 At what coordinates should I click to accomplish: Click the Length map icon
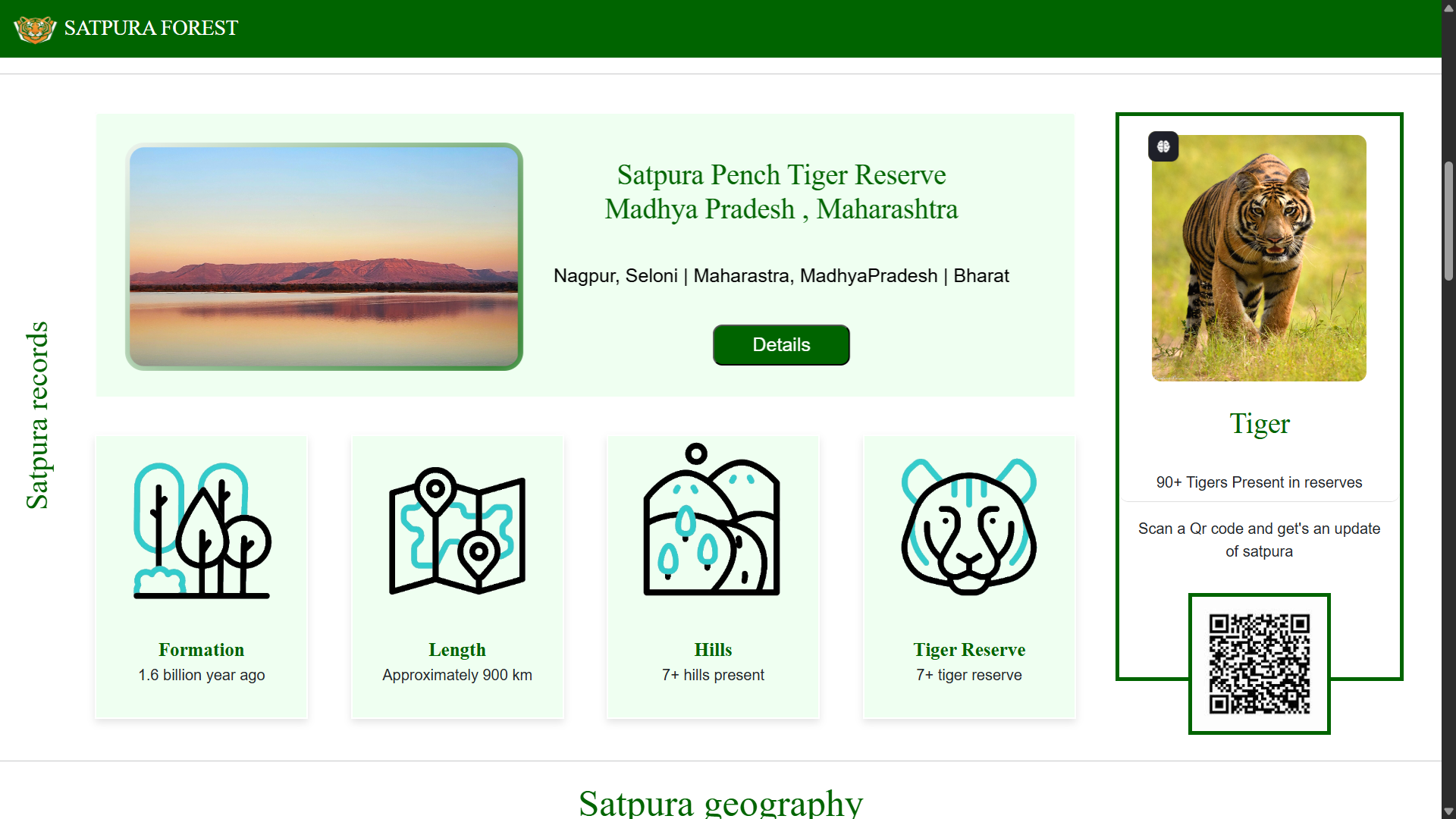pyautogui.click(x=457, y=530)
